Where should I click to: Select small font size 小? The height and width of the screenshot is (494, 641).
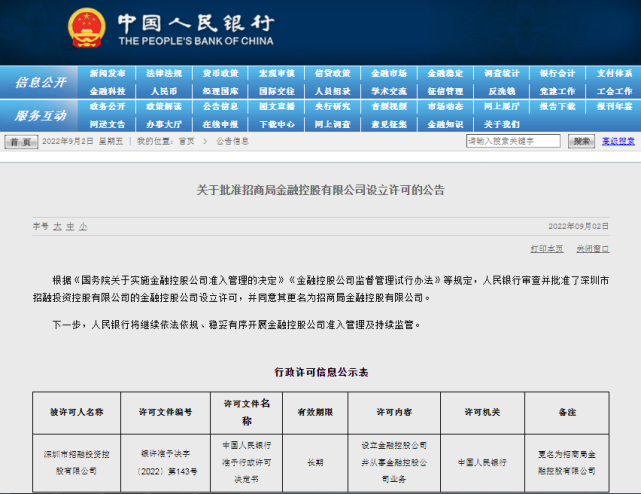[x=83, y=227]
